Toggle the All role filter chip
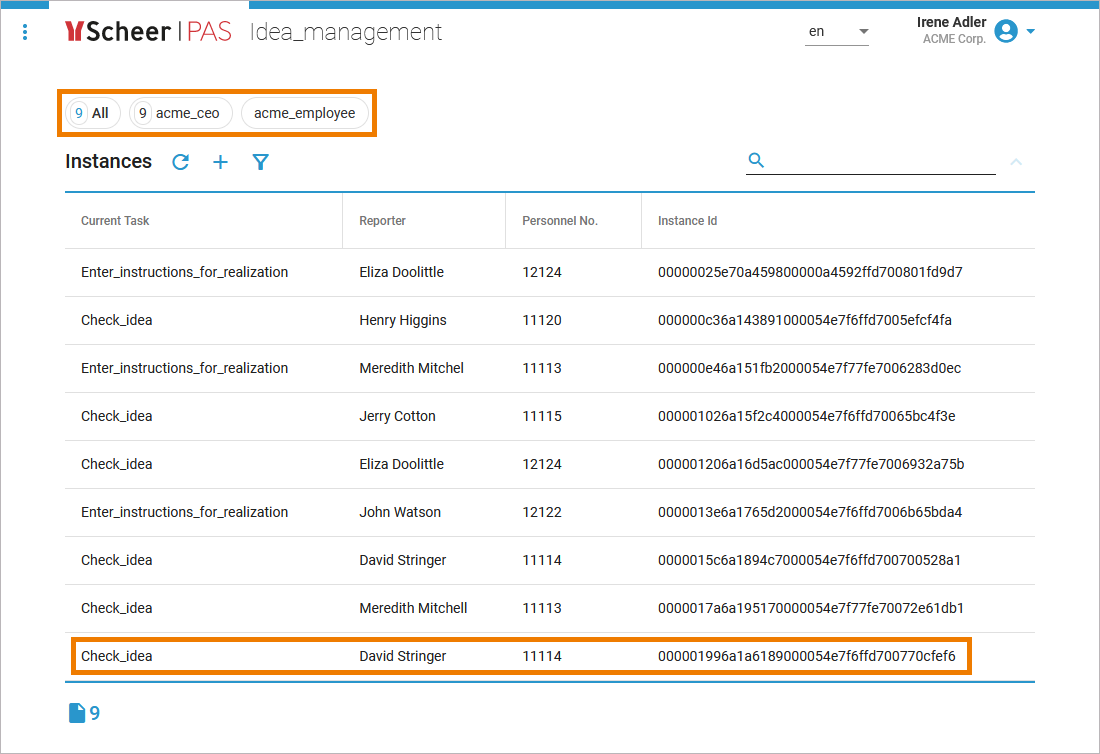 [92, 113]
